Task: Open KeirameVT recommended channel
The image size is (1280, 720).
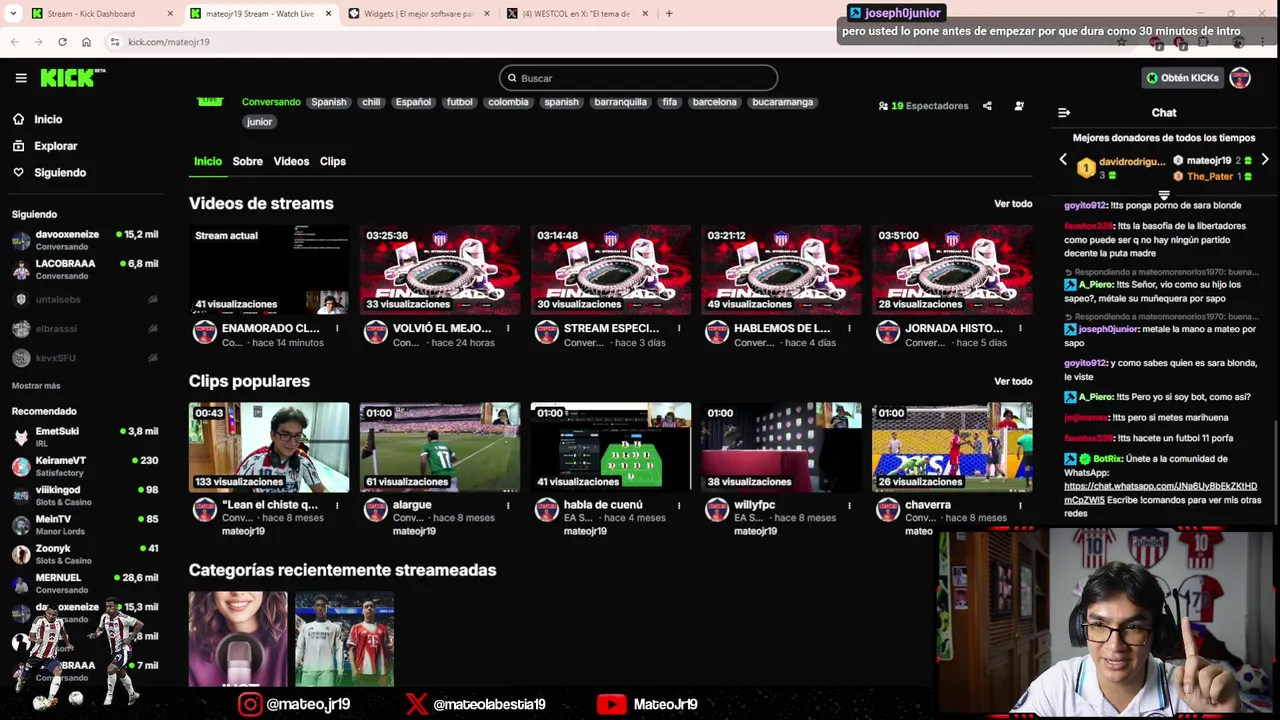Action: pyautogui.click(x=85, y=466)
